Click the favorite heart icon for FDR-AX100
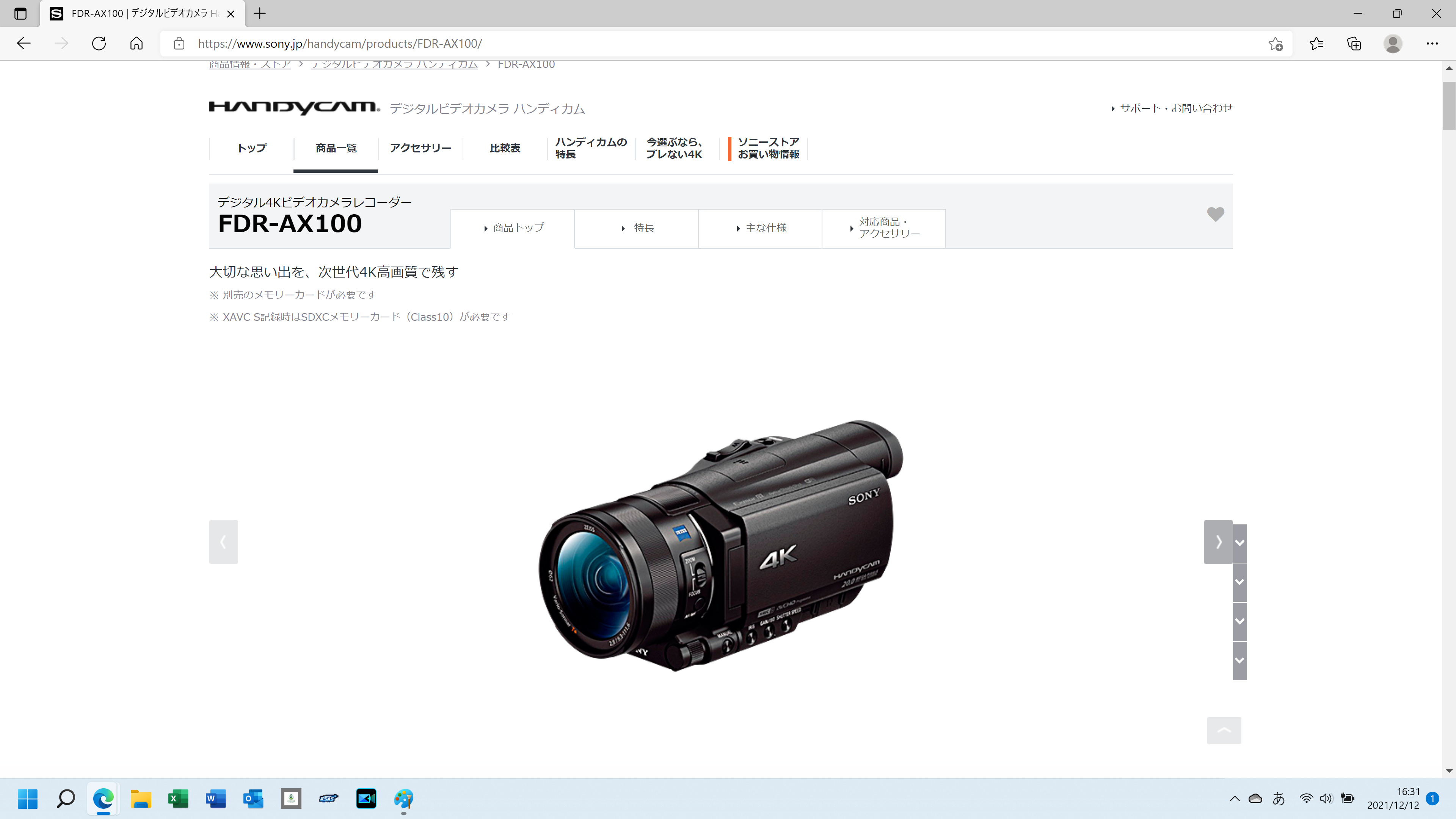 click(x=1215, y=214)
